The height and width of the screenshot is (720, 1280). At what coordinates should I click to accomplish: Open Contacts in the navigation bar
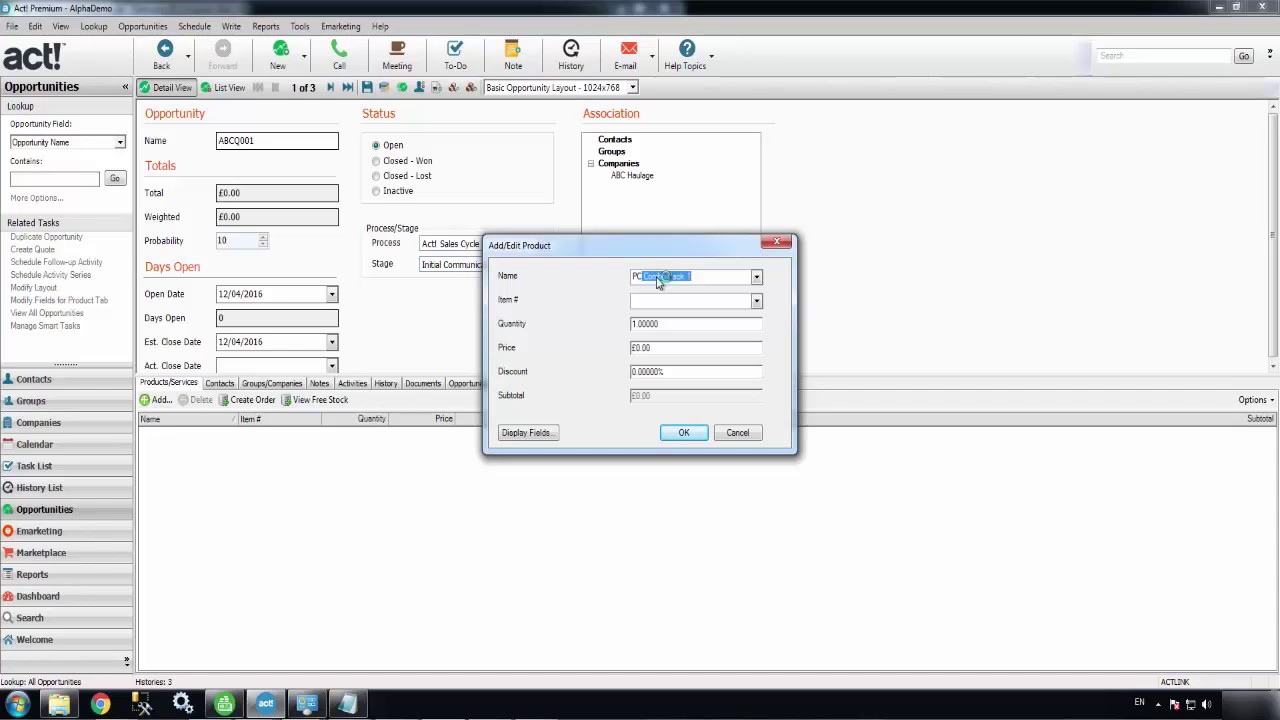[x=66, y=379]
